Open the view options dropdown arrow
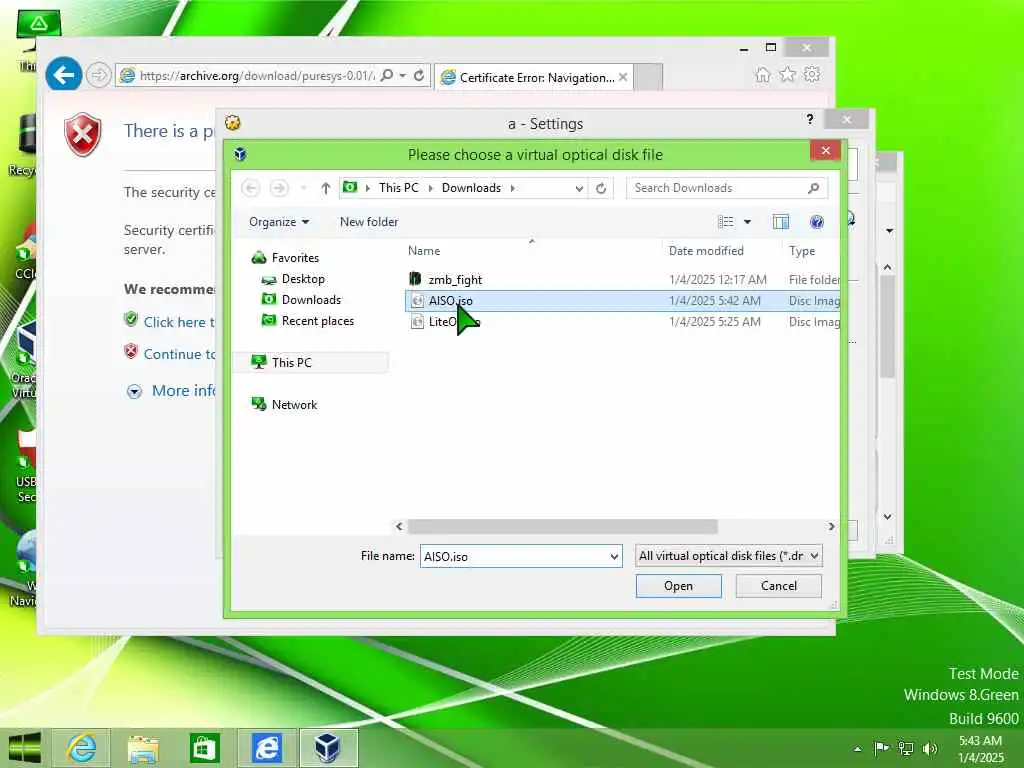This screenshot has height=768, width=1024. 748,222
